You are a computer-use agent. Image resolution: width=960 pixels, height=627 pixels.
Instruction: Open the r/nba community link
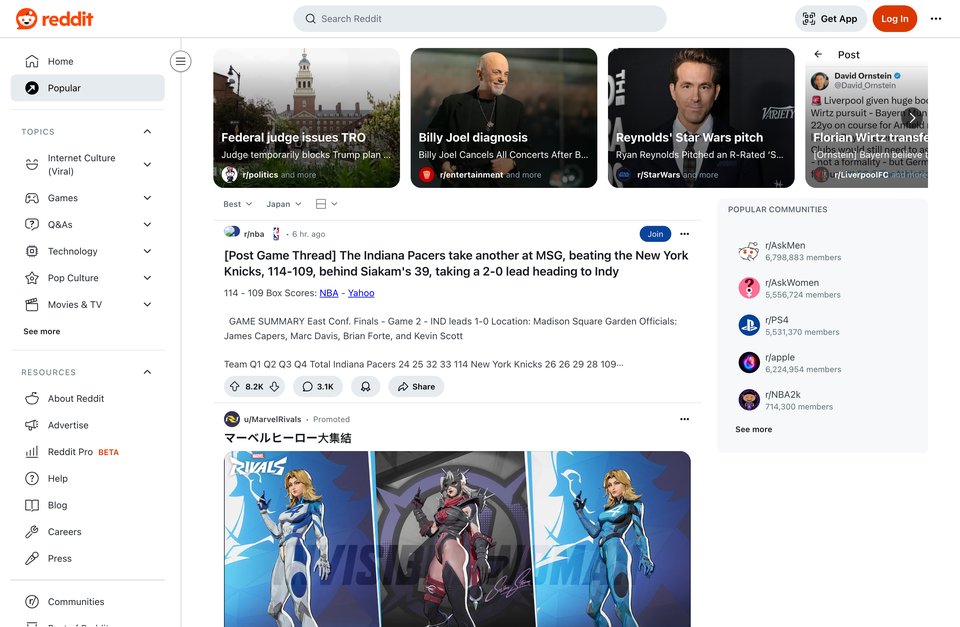click(253, 234)
